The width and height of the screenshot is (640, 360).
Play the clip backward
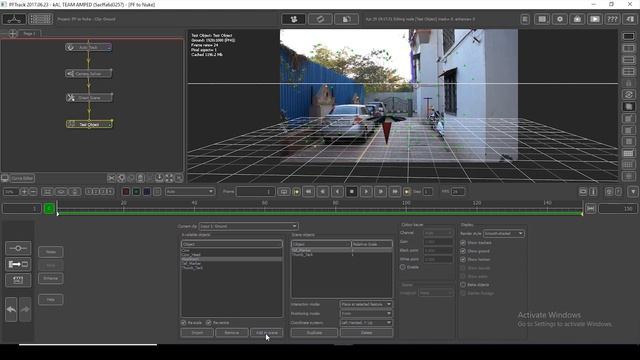pos(337,191)
